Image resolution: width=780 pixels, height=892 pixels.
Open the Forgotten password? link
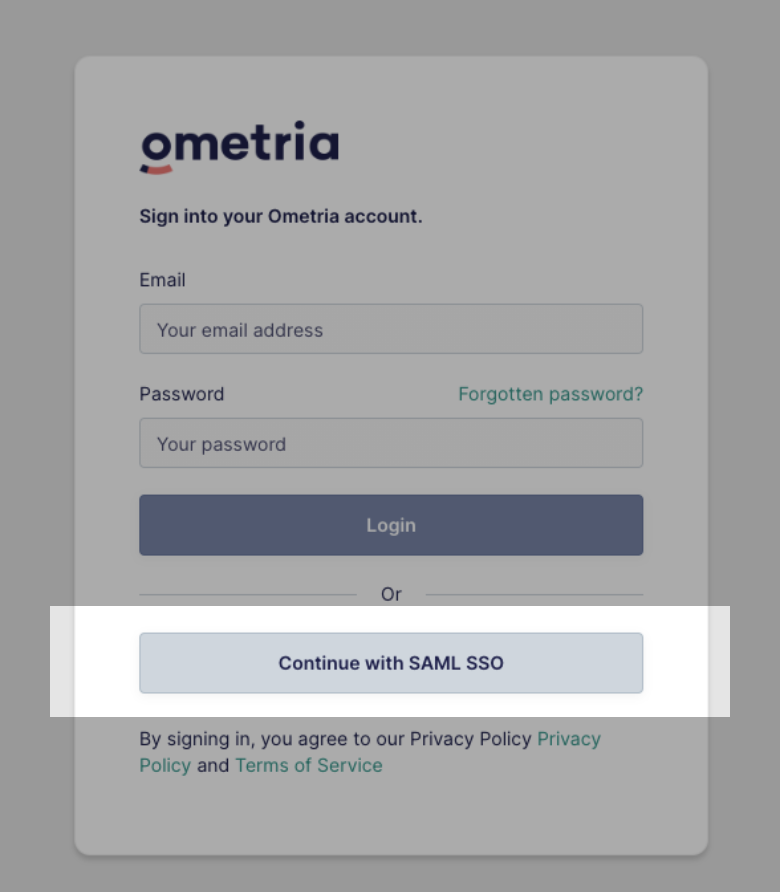[550, 394]
